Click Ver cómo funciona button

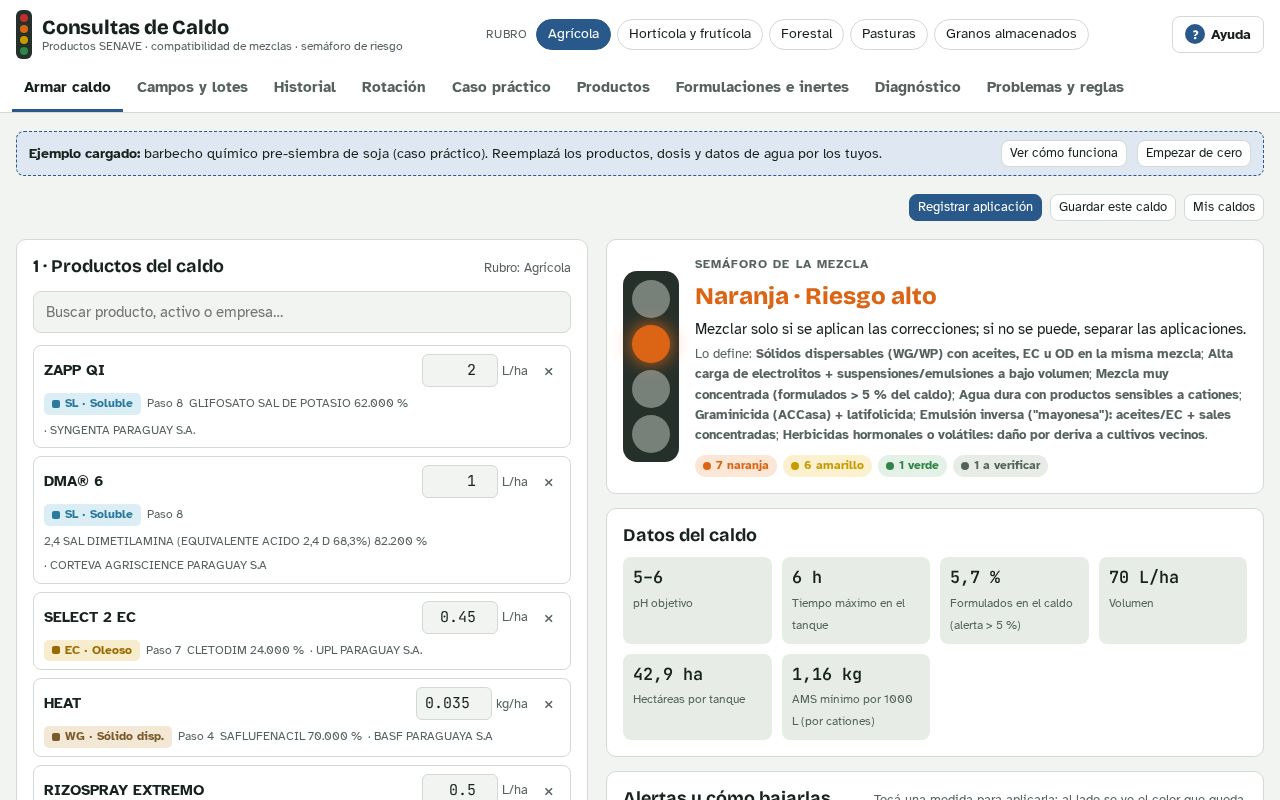coord(1064,153)
